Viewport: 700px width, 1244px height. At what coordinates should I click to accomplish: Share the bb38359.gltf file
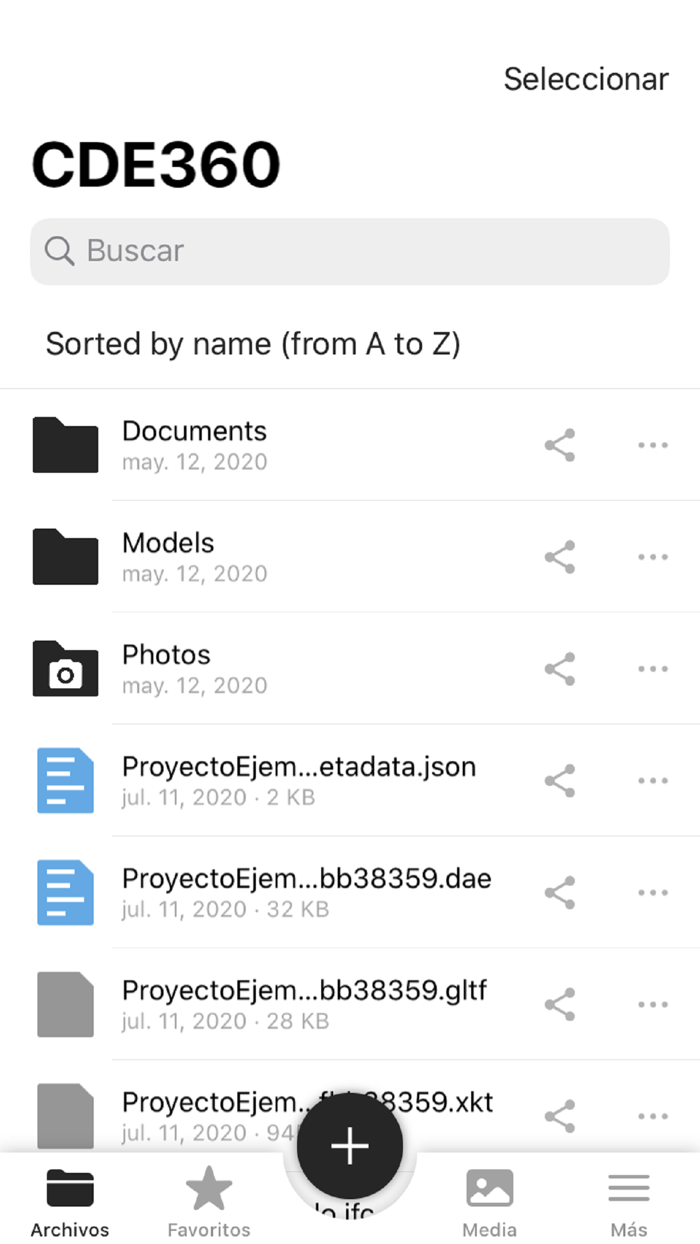click(x=560, y=1005)
